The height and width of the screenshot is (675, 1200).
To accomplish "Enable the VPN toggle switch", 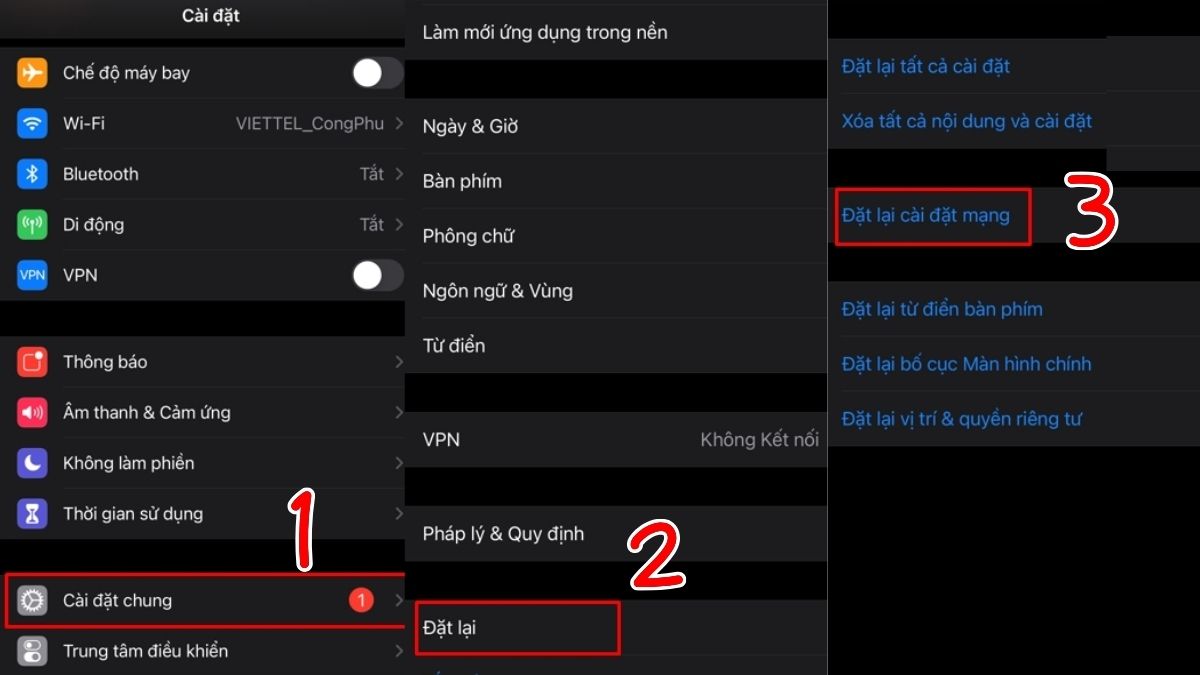I will click(377, 275).
